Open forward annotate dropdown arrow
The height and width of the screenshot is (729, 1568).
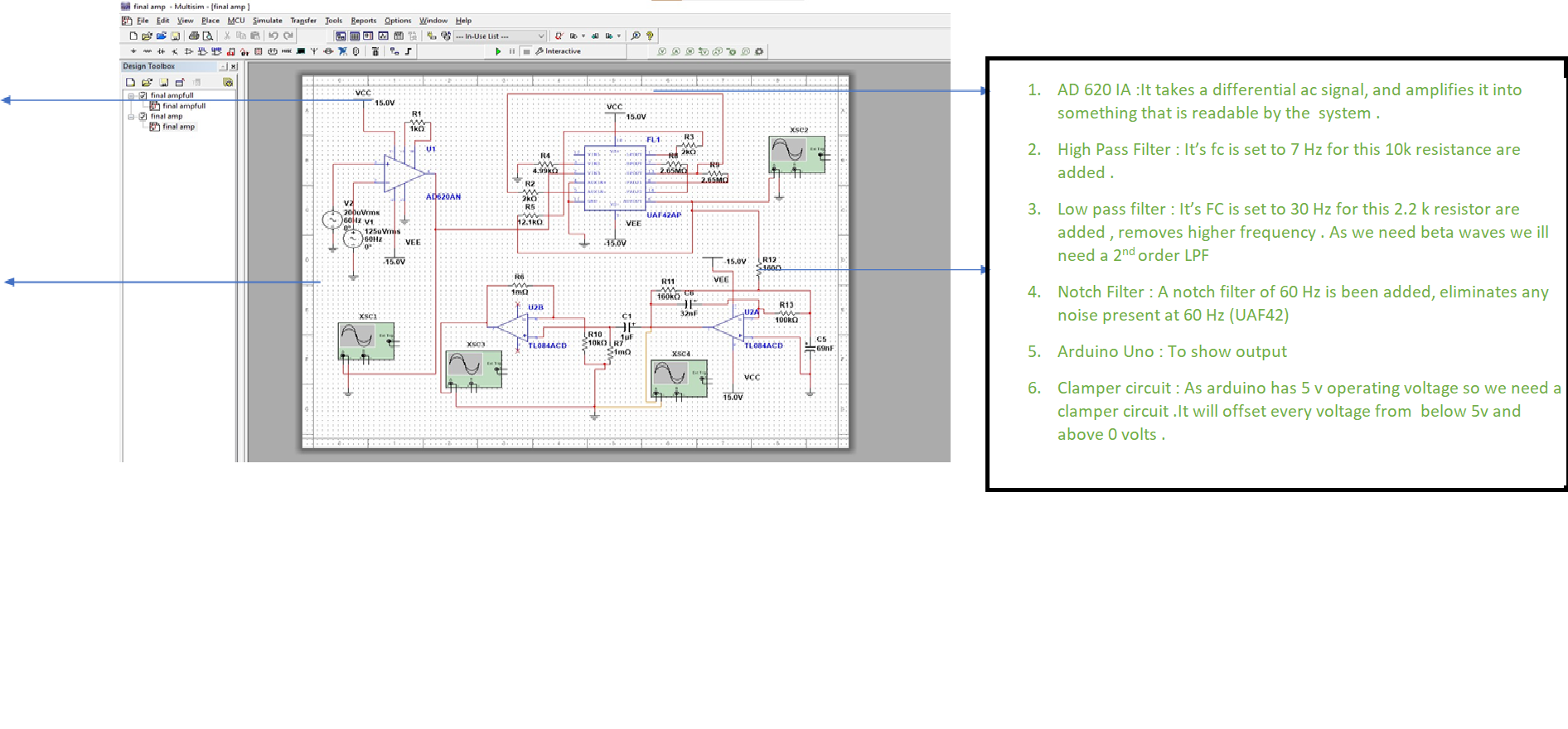click(x=619, y=36)
